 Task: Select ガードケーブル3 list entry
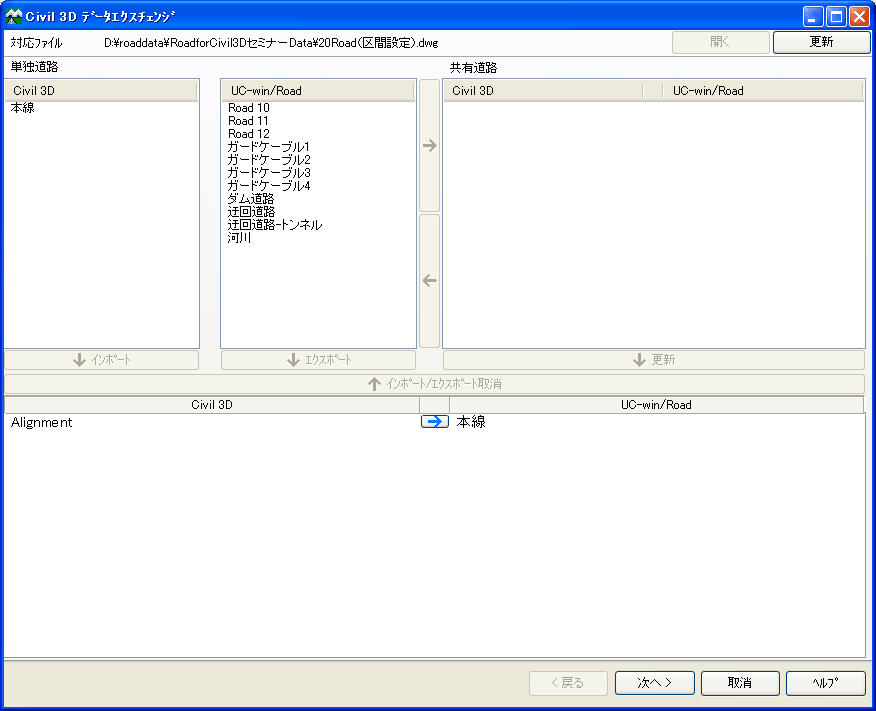point(269,173)
